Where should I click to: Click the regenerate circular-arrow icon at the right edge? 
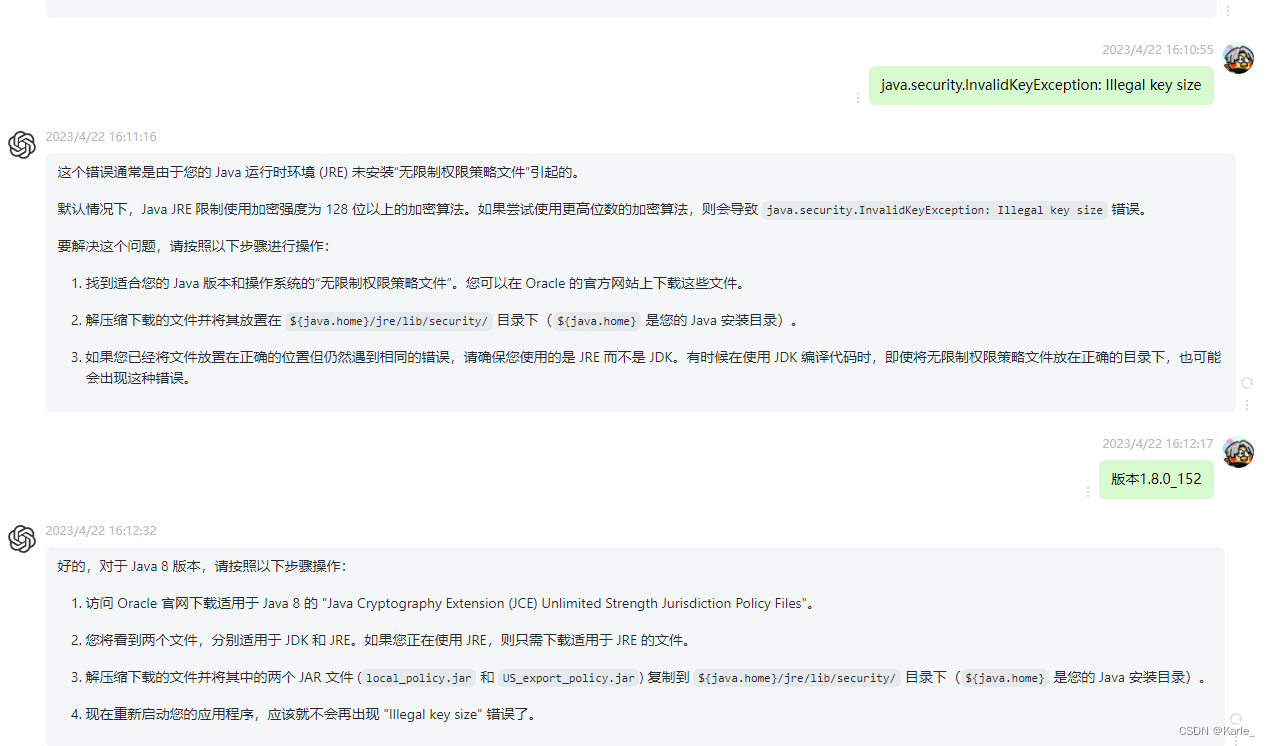(x=1246, y=383)
